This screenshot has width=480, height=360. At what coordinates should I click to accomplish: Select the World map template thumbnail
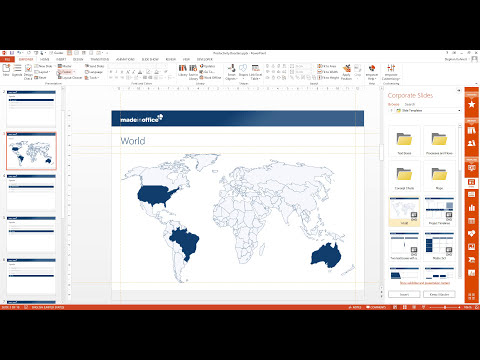coord(404,211)
